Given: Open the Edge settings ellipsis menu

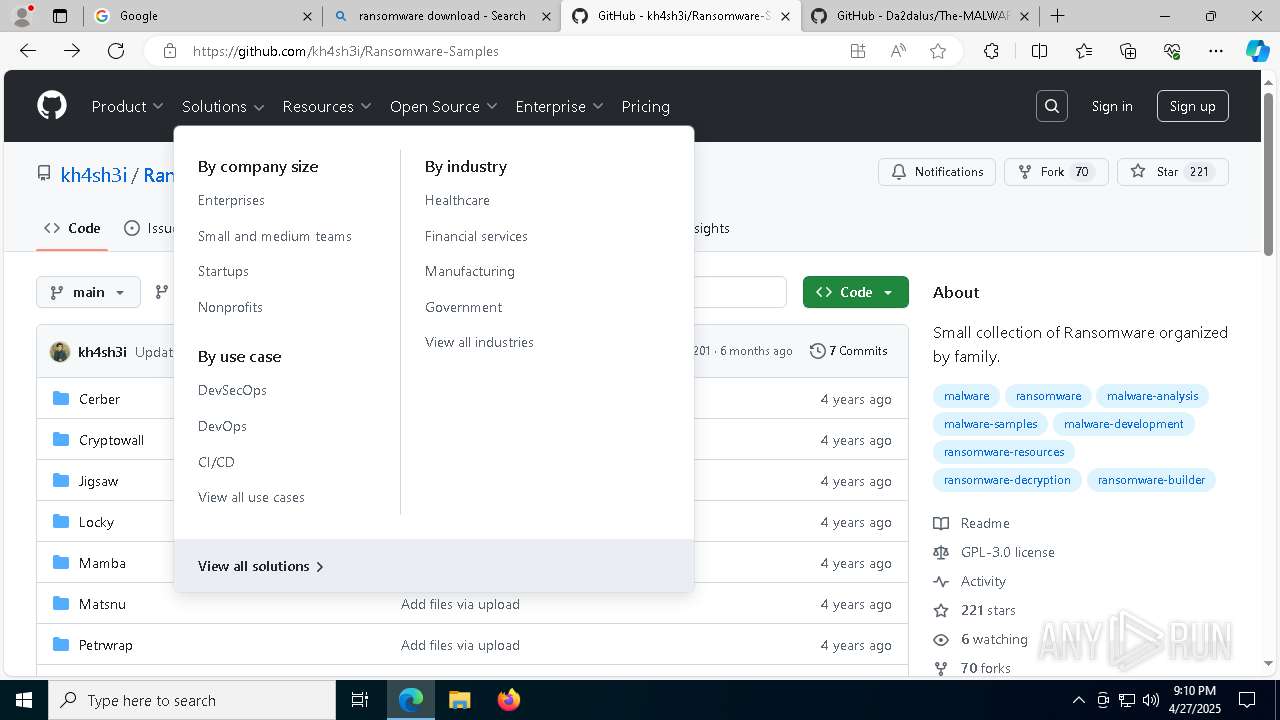Looking at the screenshot, I should tap(1216, 51).
